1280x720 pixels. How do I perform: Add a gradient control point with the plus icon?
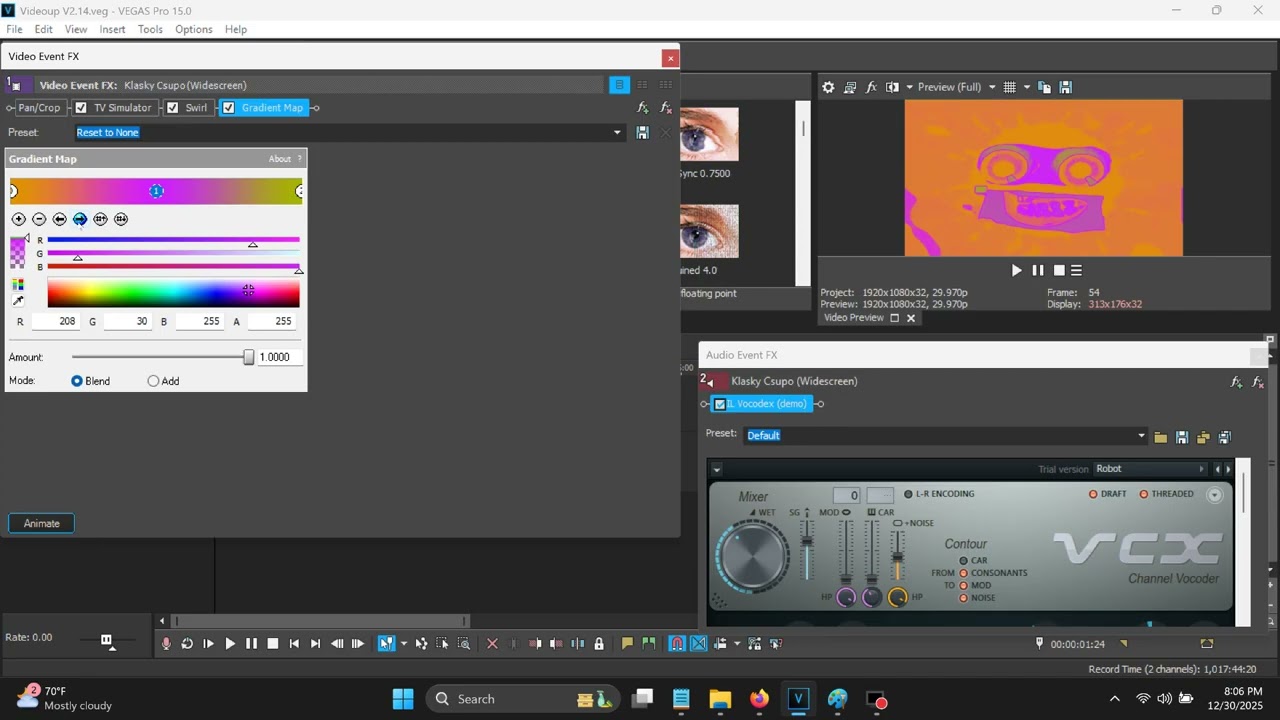click(19, 219)
